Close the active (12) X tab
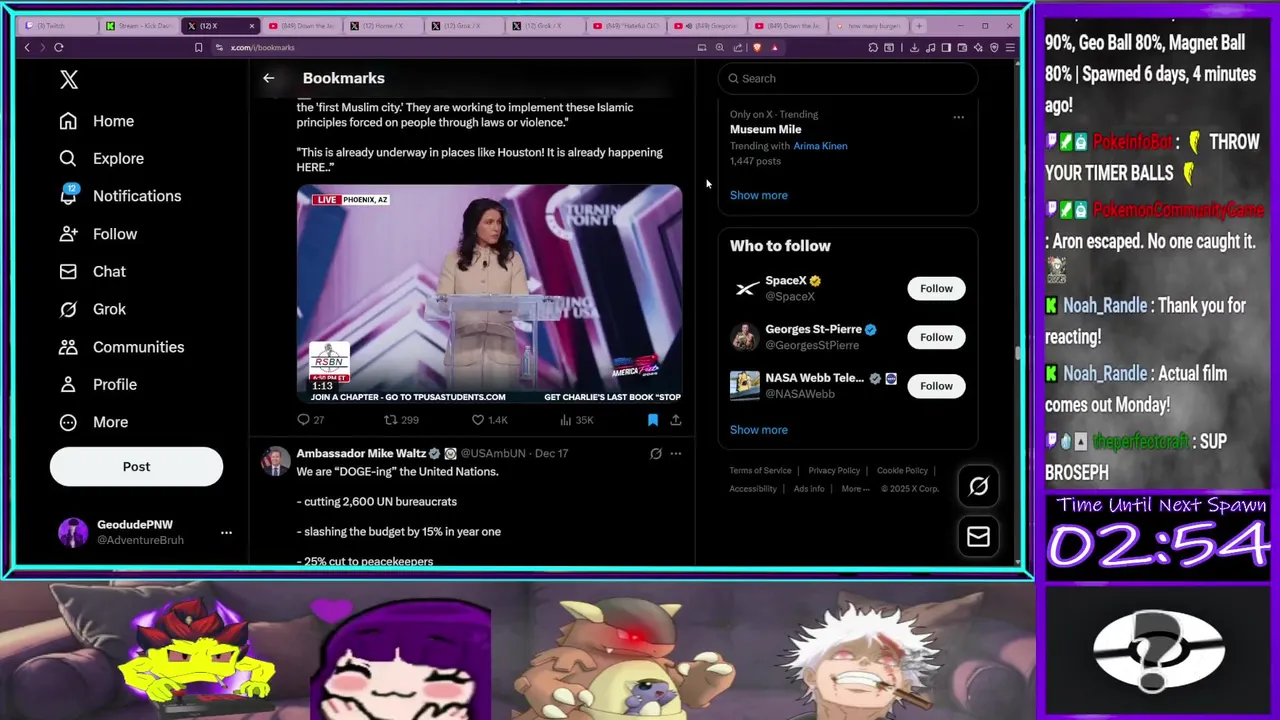Screen dimensions: 1280x720 [x=252, y=26]
